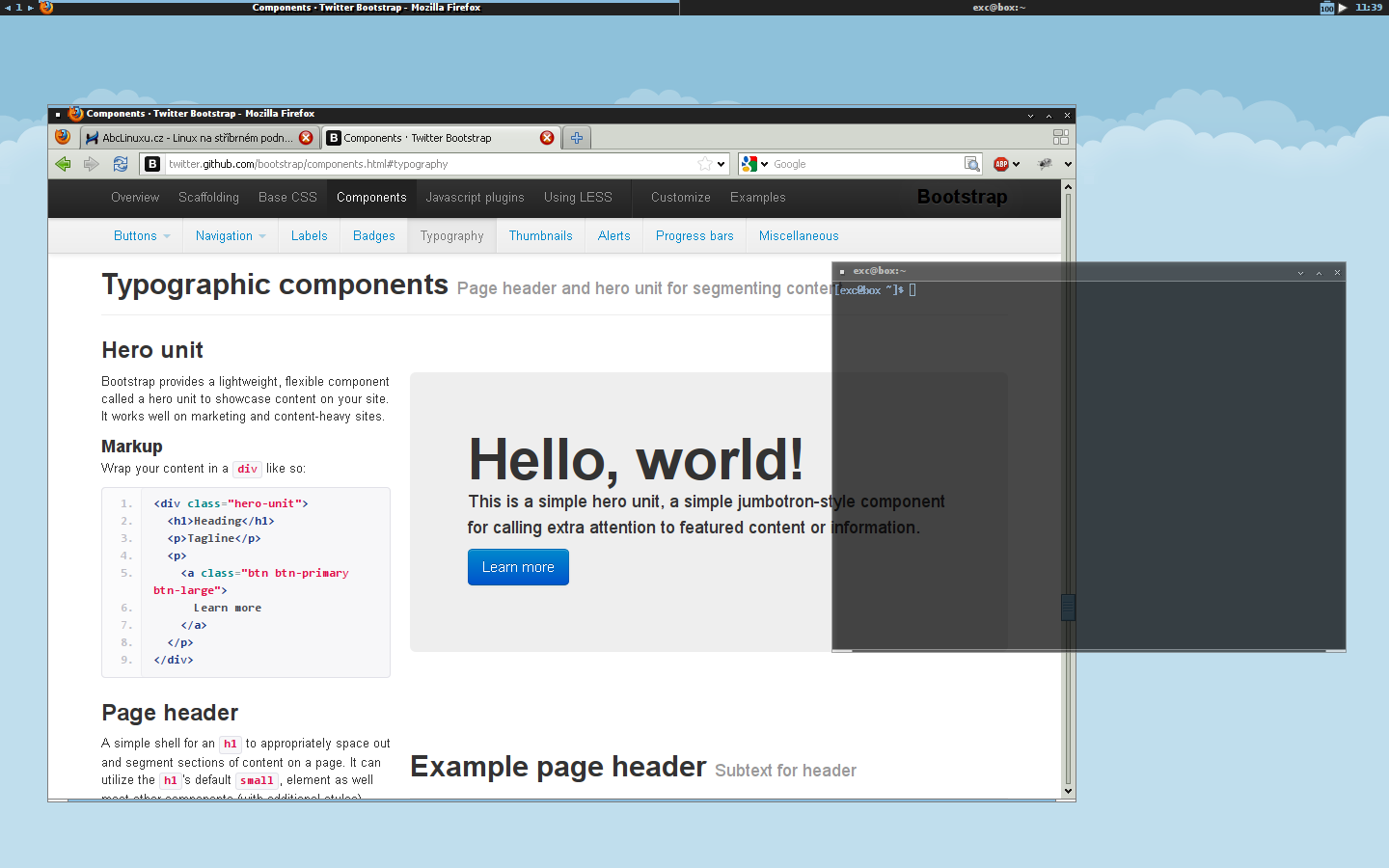
Task: Open the Firefox application menu icon
Action: coord(63,137)
